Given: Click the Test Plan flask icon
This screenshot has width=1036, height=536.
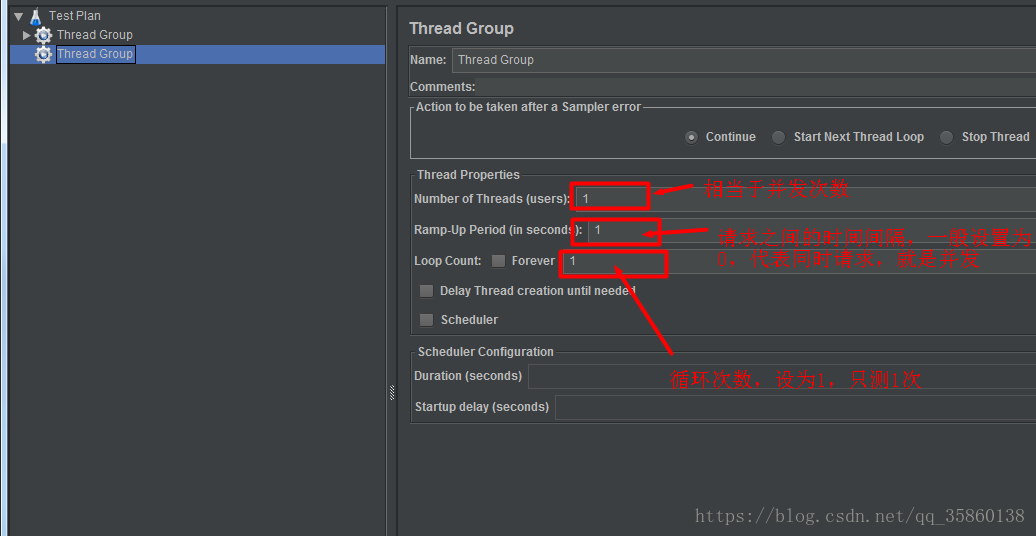Looking at the screenshot, I should (35, 16).
